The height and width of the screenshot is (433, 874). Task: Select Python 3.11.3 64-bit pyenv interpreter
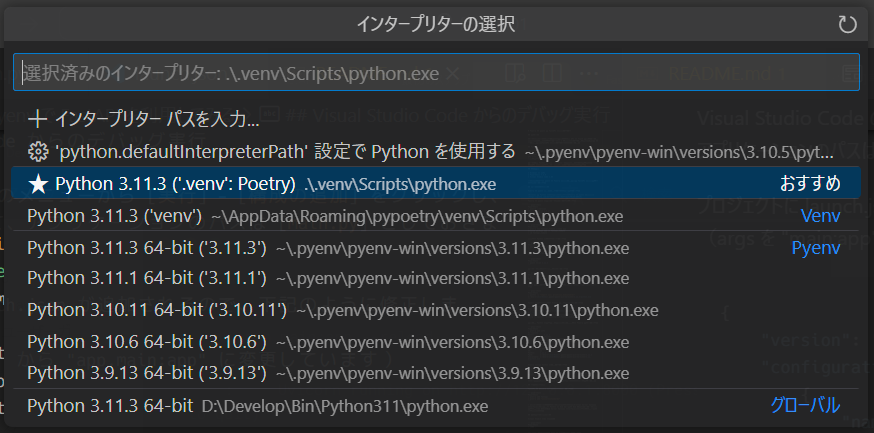[436, 247]
